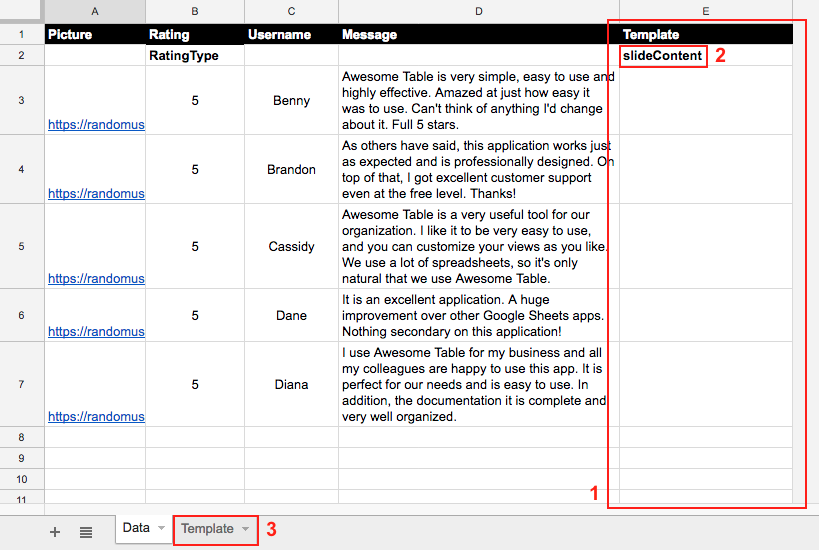The height and width of the screenshot is (550, 819).
Task: Click row 3 header number
Action: point(22,100)
